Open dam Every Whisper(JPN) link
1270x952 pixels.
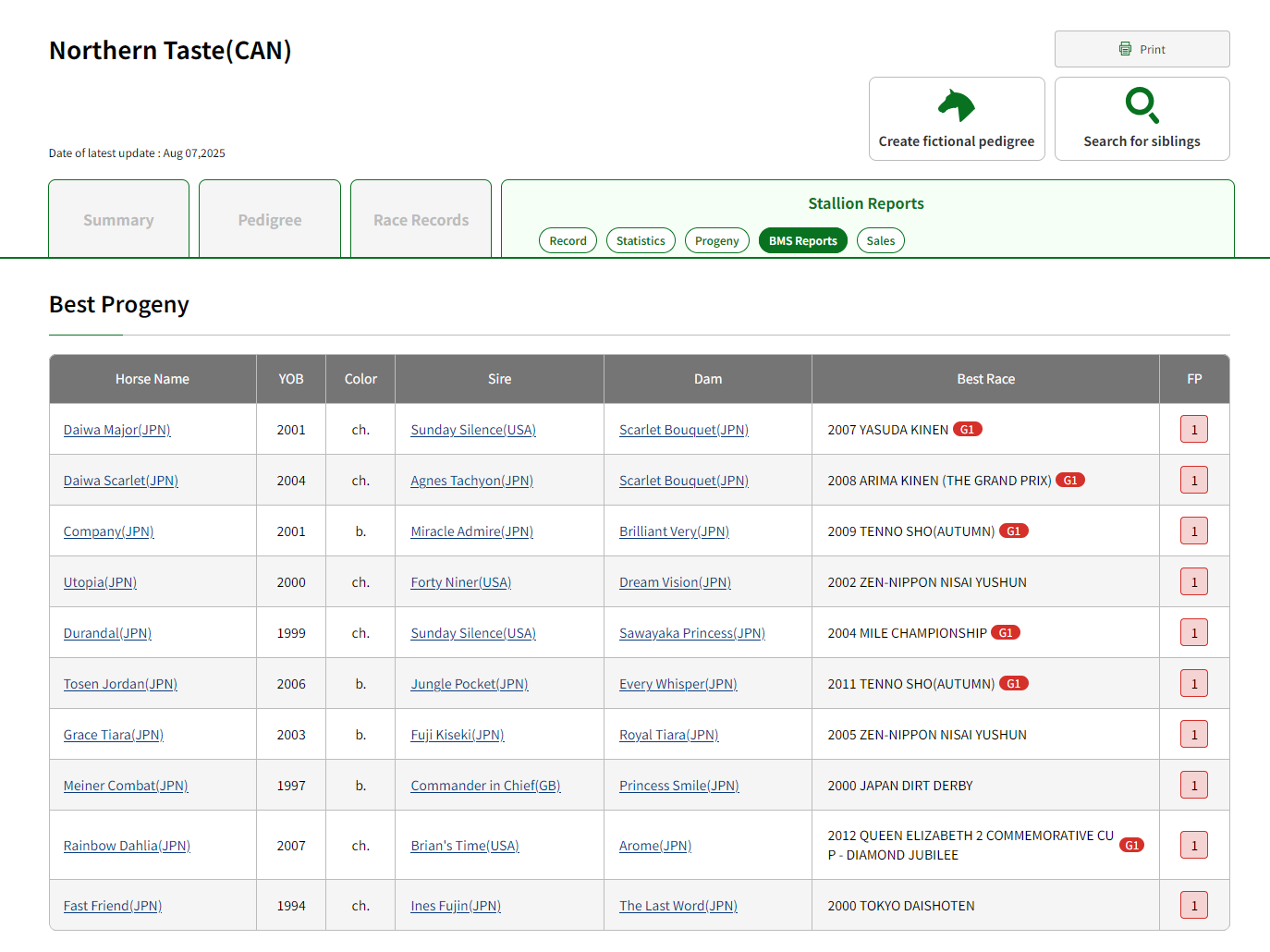[x=678, y=684]
